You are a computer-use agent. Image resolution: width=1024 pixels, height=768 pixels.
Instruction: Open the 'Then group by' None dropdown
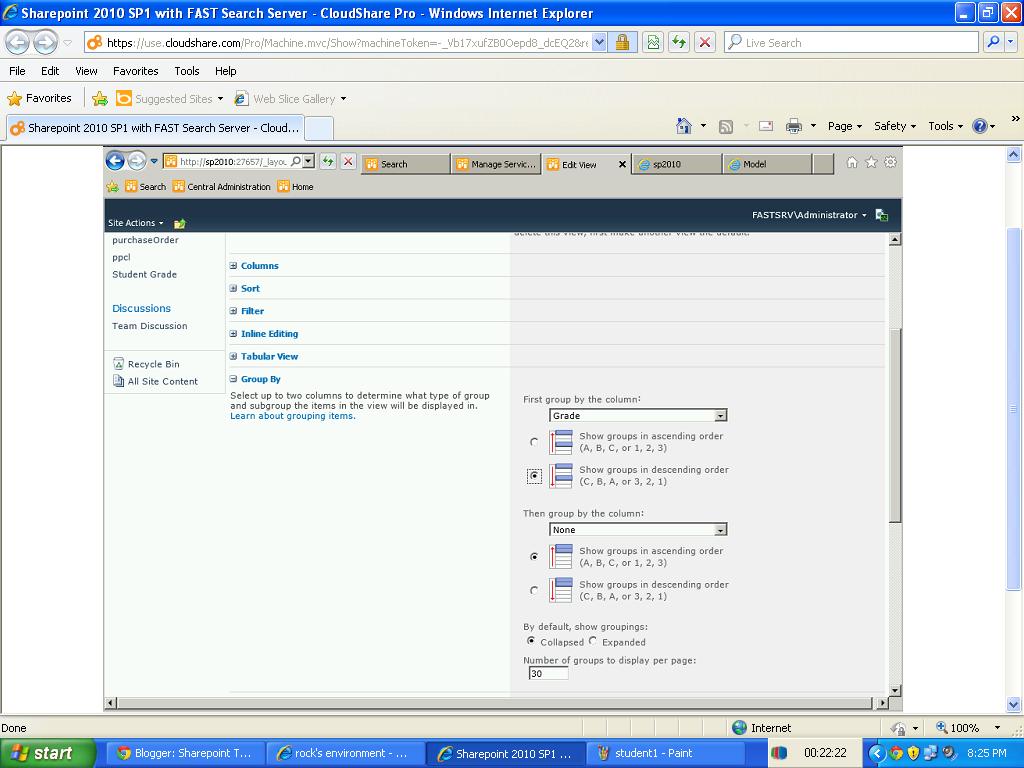tap(721, 529)
